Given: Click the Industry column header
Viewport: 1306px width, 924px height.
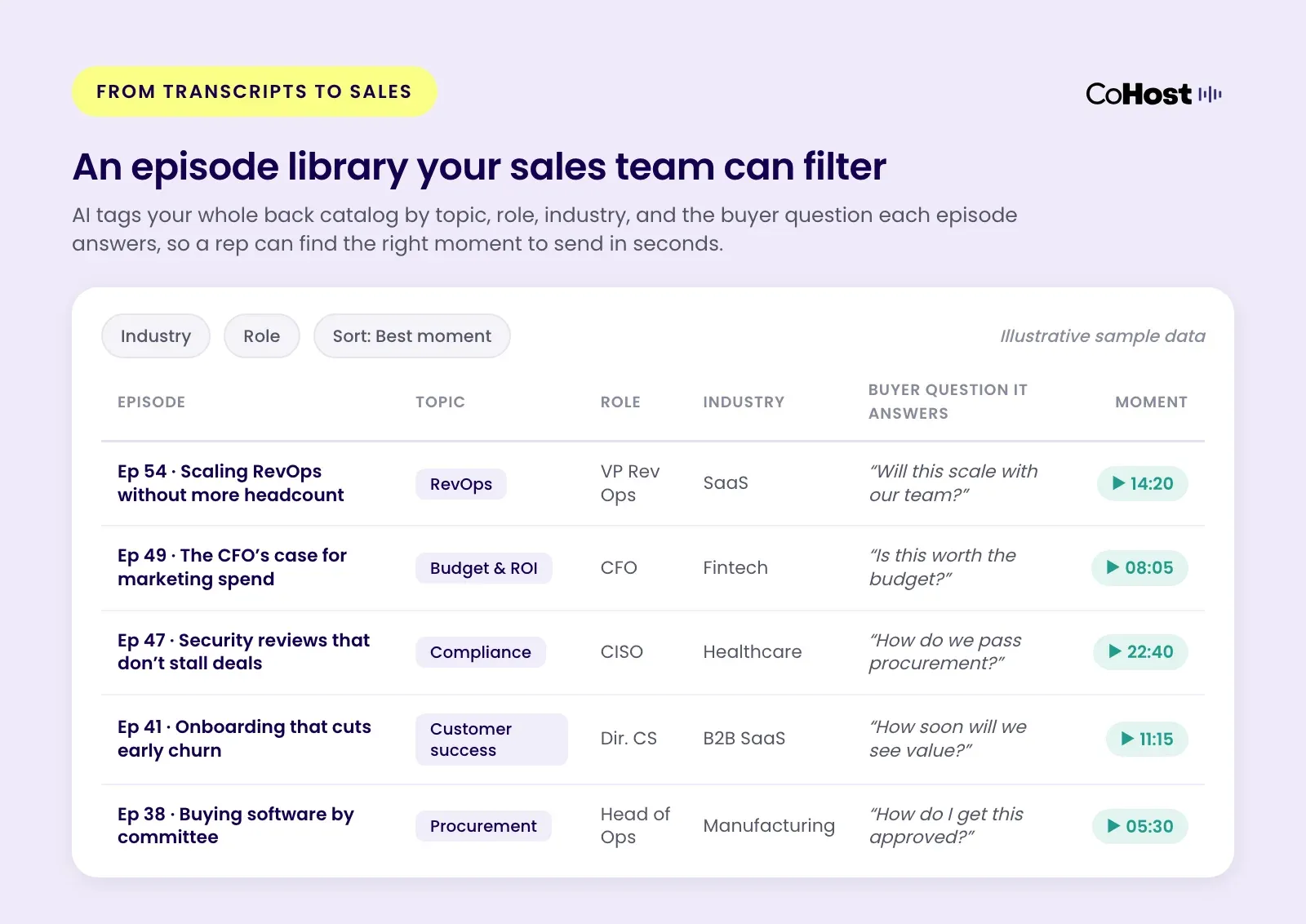Looking at the screenshot, I should 744,402.
